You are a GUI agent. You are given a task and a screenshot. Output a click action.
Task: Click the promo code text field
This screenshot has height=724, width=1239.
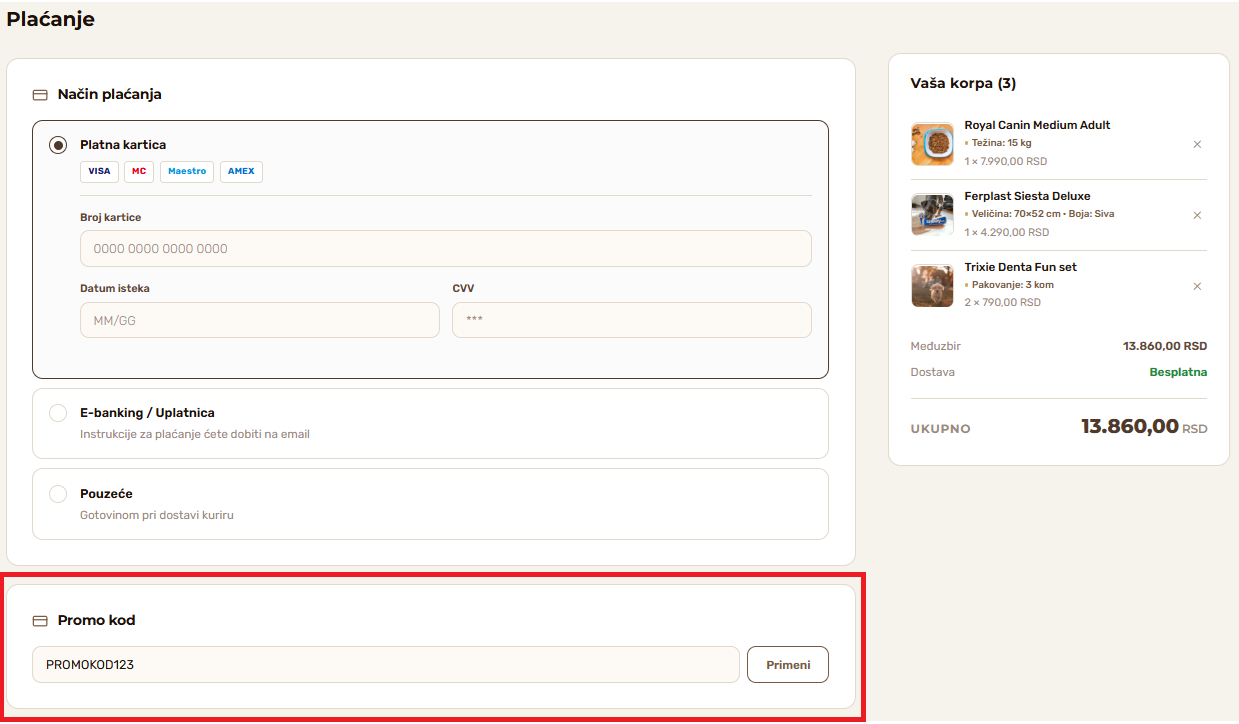click(385, 664)
